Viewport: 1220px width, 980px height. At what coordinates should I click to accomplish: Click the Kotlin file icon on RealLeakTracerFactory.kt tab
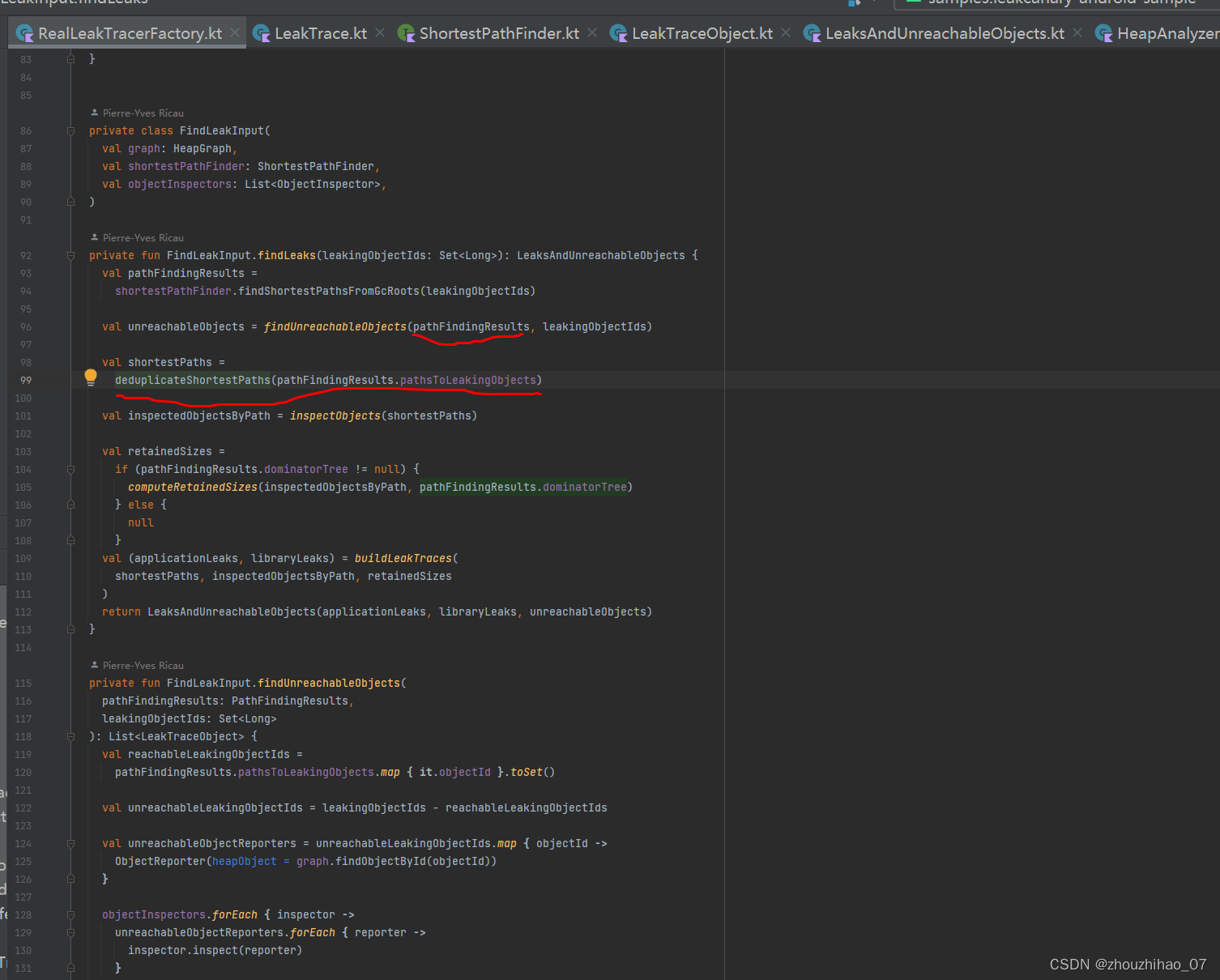25,33
